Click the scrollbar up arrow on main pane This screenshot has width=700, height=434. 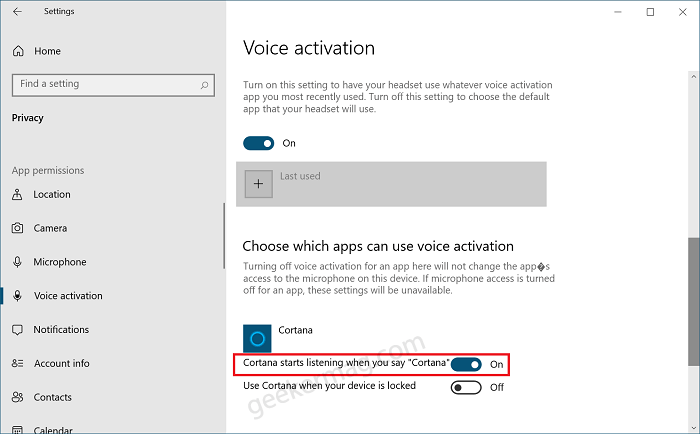(693, 76)
